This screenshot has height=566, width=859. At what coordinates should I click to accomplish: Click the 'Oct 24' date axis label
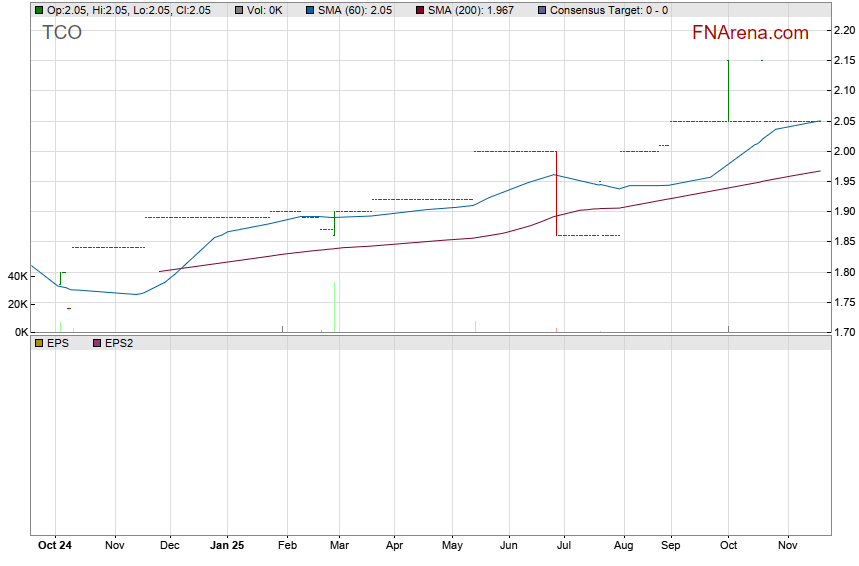(55, 546)
